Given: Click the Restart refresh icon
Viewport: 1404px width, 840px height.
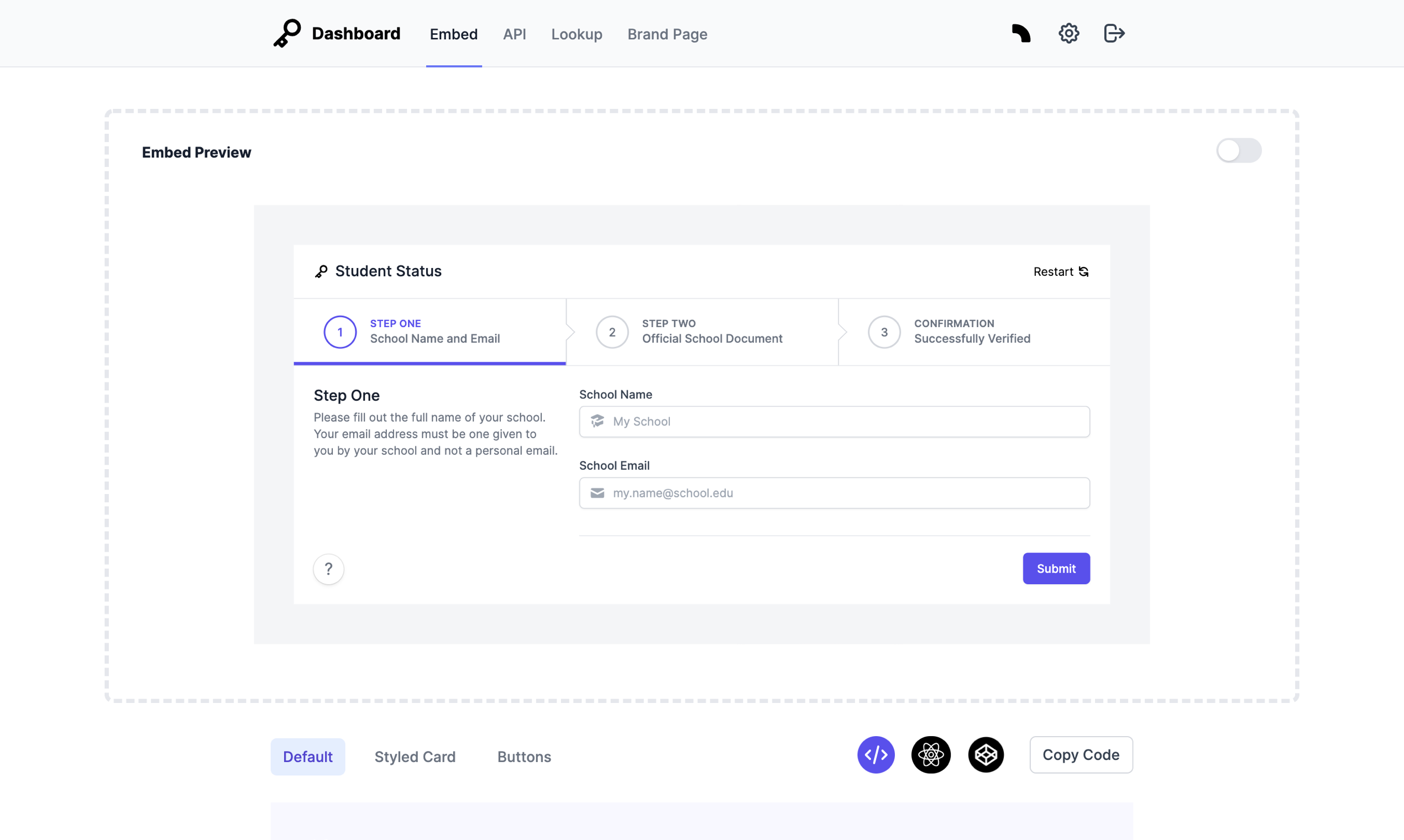Looking at the screenshot, I should click(1083, 272).
